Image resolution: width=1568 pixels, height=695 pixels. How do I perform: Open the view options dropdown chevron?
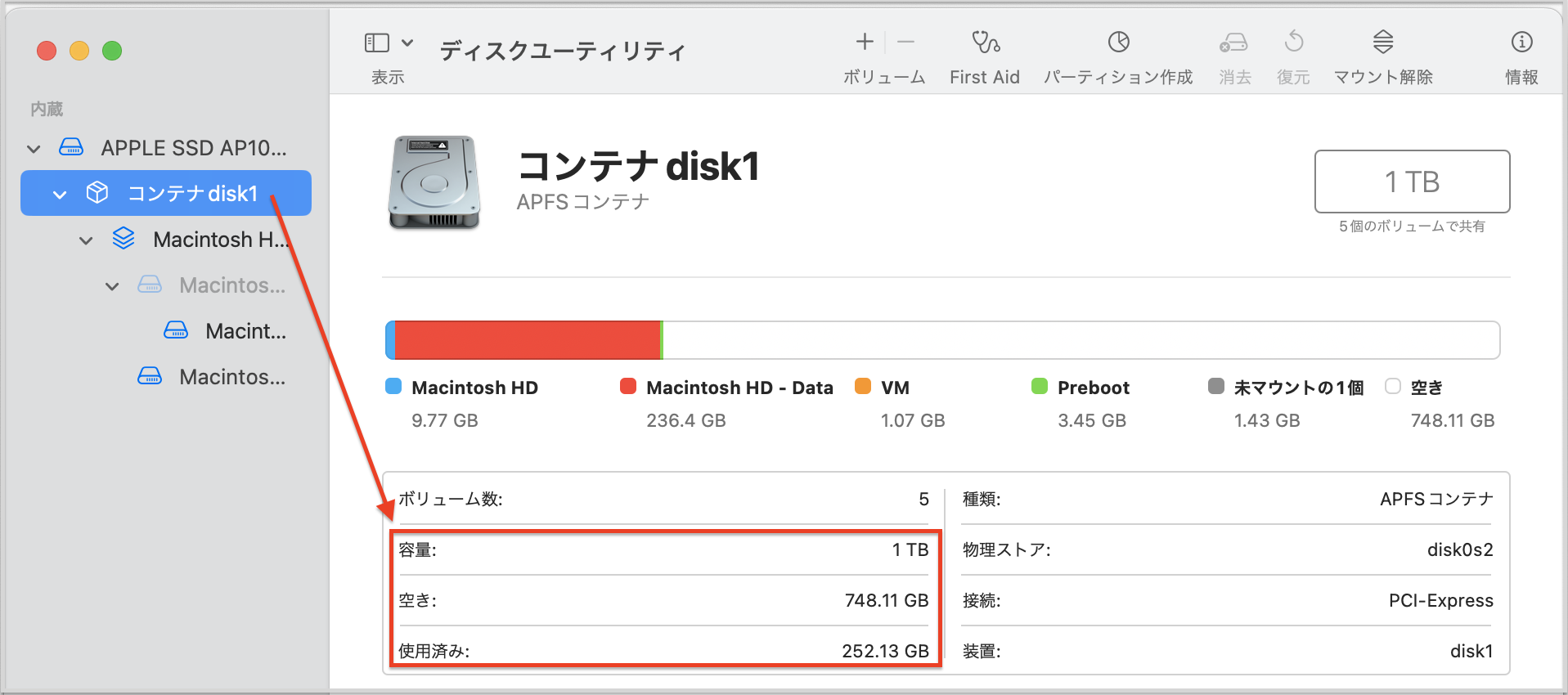pos(407,43)
